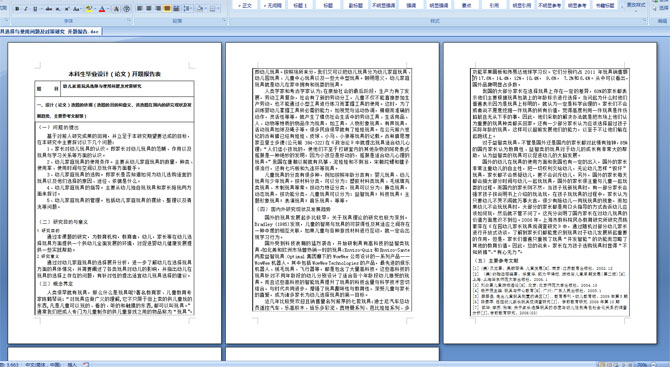Image resolution: width=670 pixels, height=367 pixels.
Task: Align text to the left
Action: pyautogui.click(x=139, y=9)
